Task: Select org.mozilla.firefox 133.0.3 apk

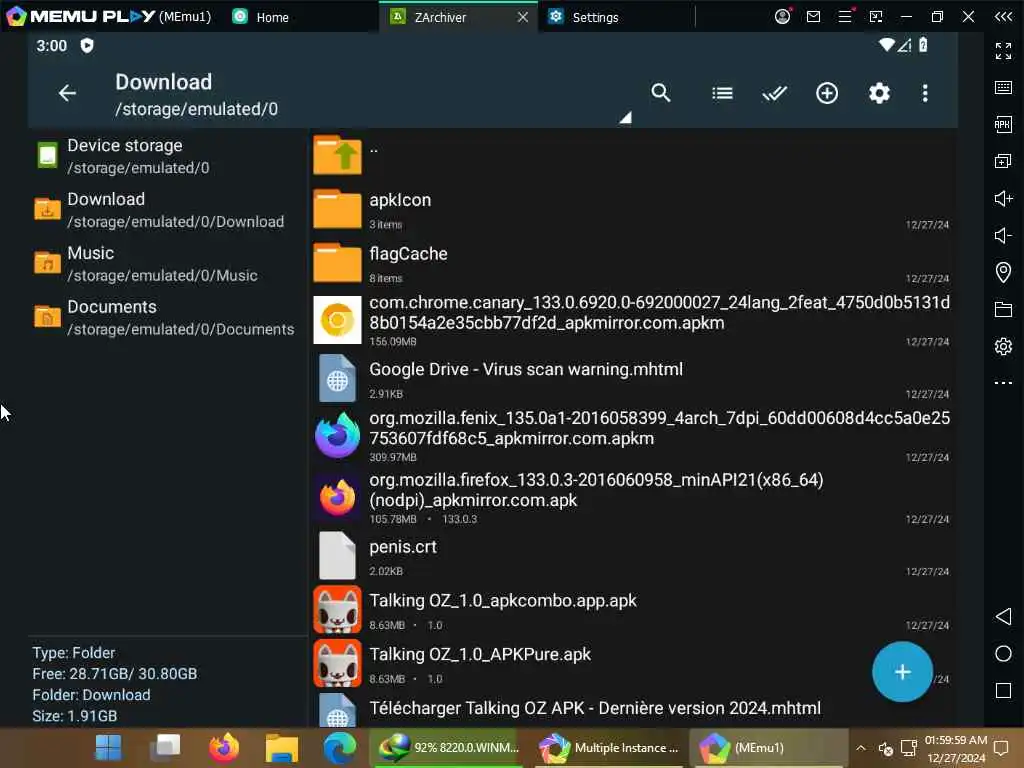Action: (x=631, y=498)
